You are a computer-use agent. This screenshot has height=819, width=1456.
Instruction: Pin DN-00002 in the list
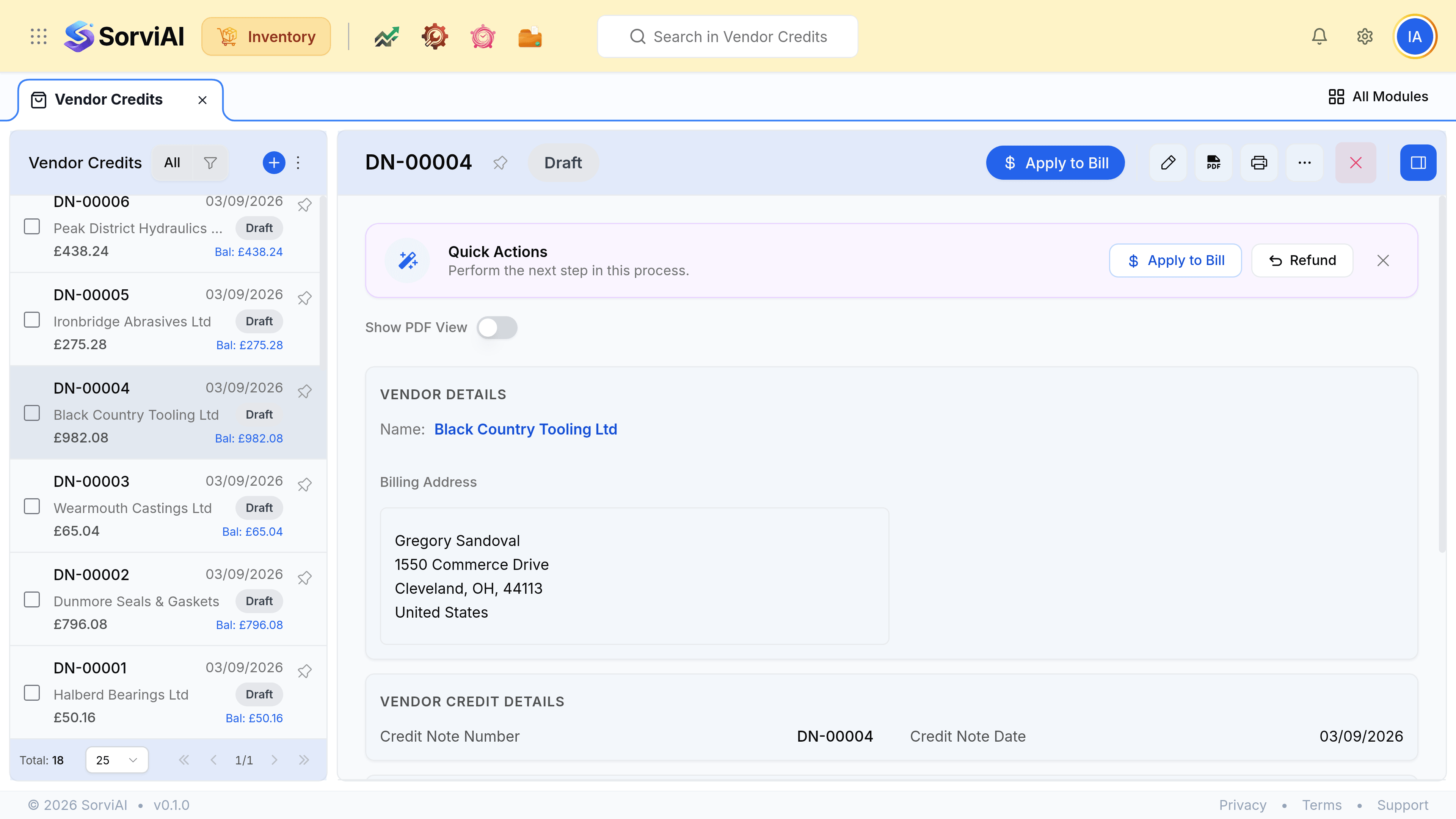(304, 577)
